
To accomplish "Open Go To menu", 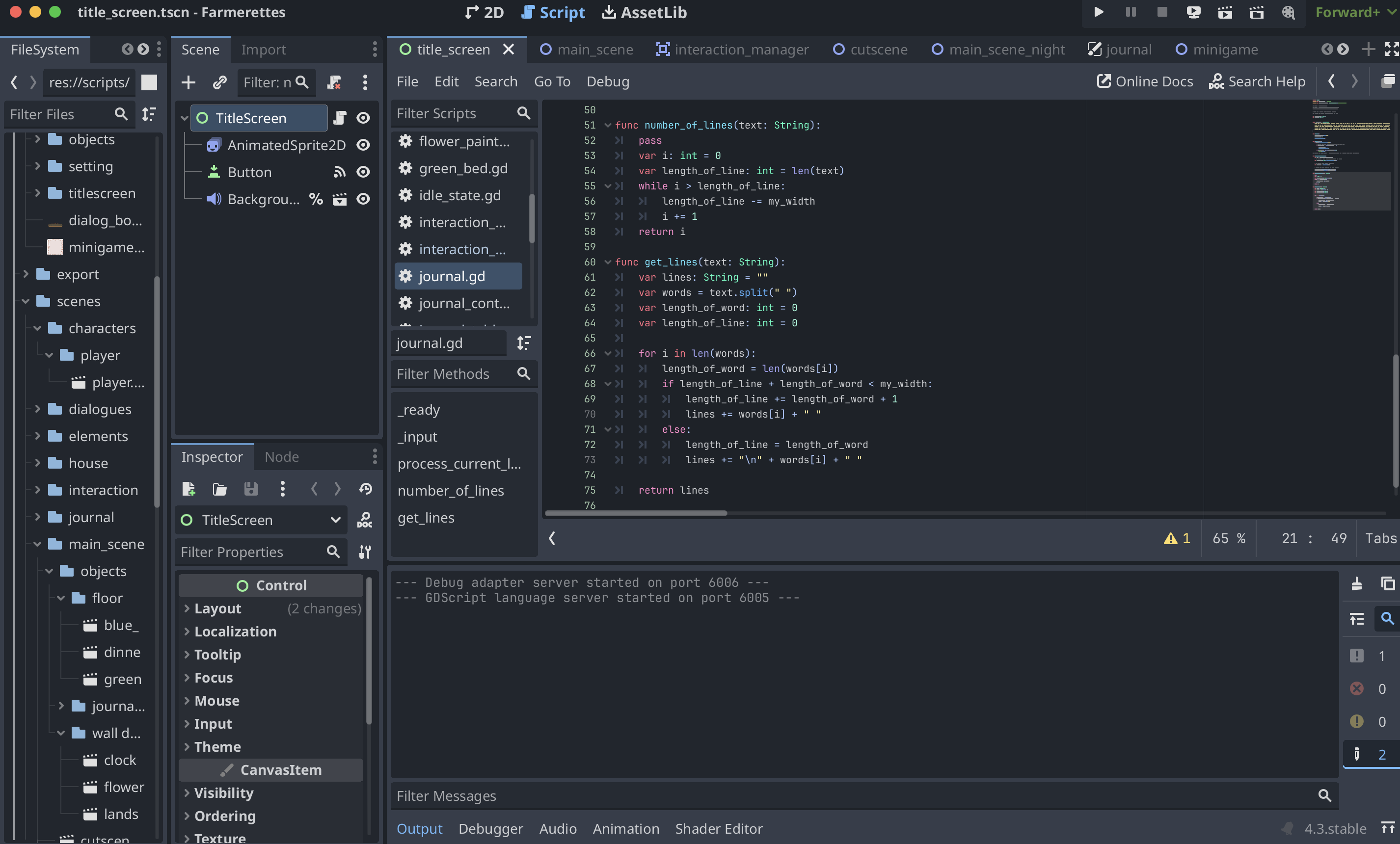I will pyautogui.click(x=552, y=82).
